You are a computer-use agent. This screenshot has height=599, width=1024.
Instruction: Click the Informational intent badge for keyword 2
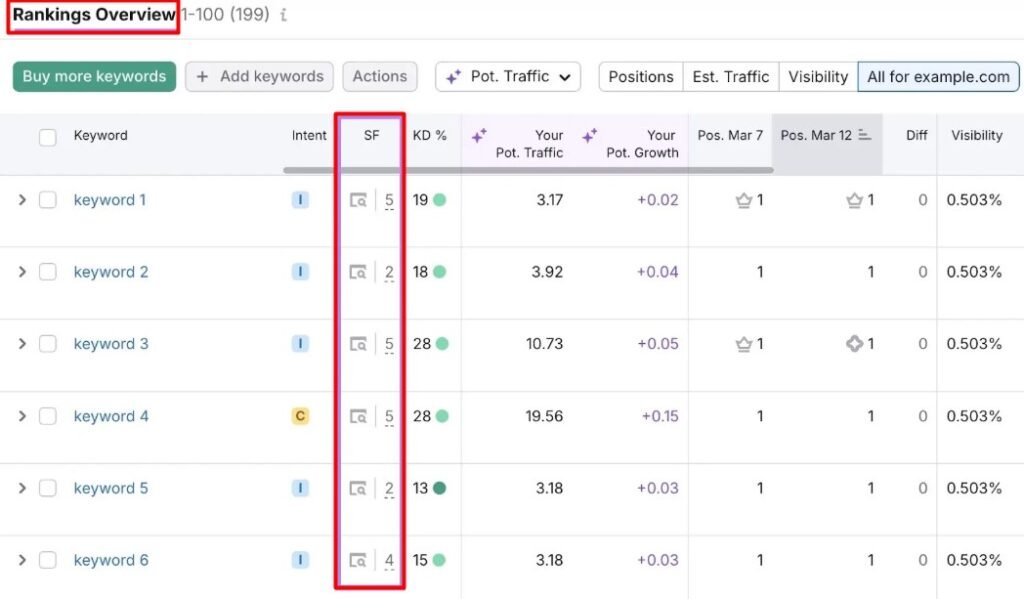pyautogui.click(x=300, y=272)
